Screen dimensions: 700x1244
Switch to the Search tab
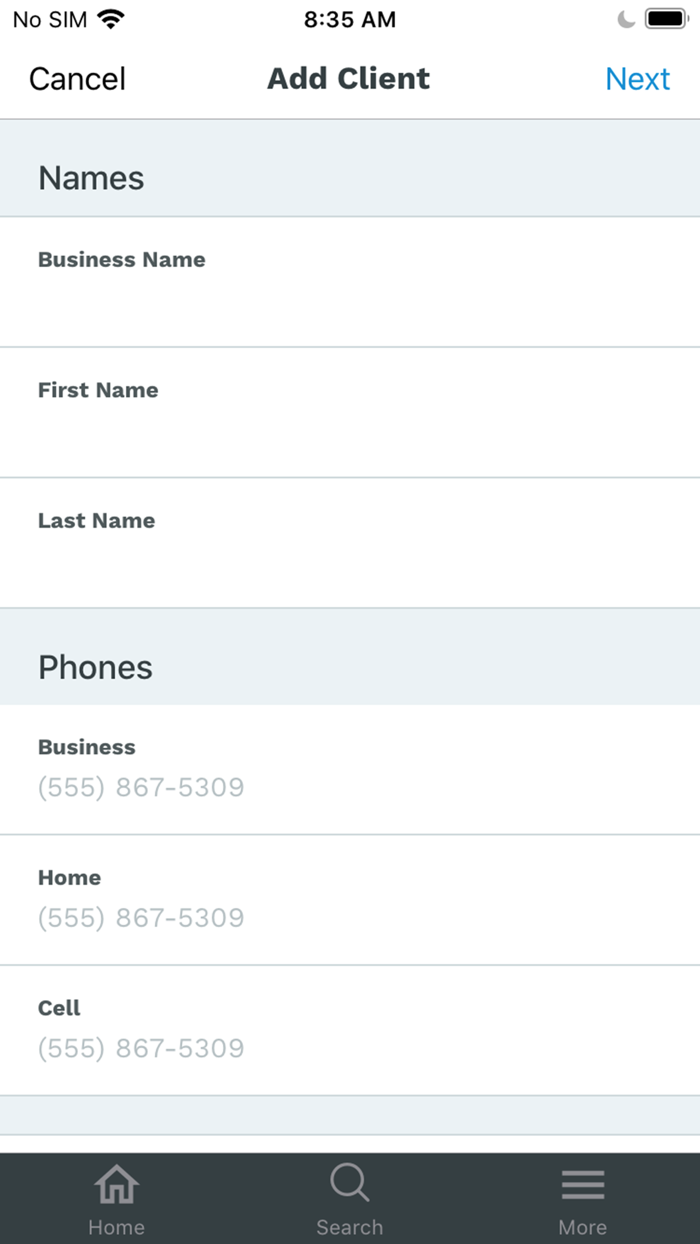[349, 1195]
